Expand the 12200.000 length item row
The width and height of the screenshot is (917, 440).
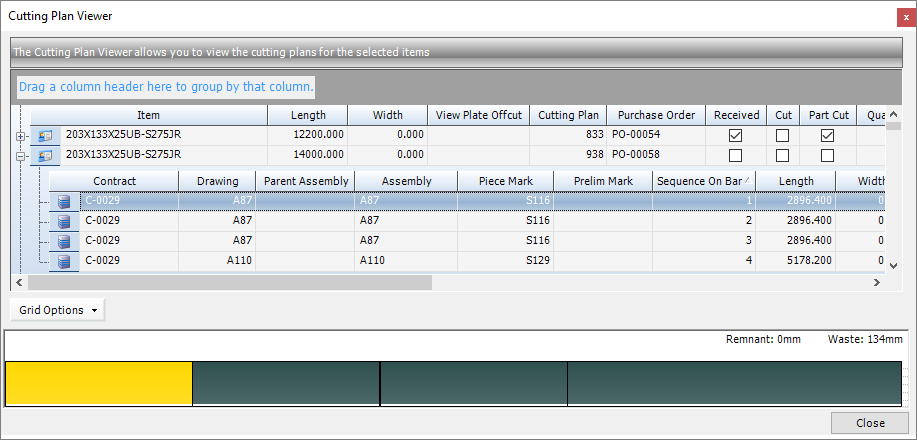[19, 135]
